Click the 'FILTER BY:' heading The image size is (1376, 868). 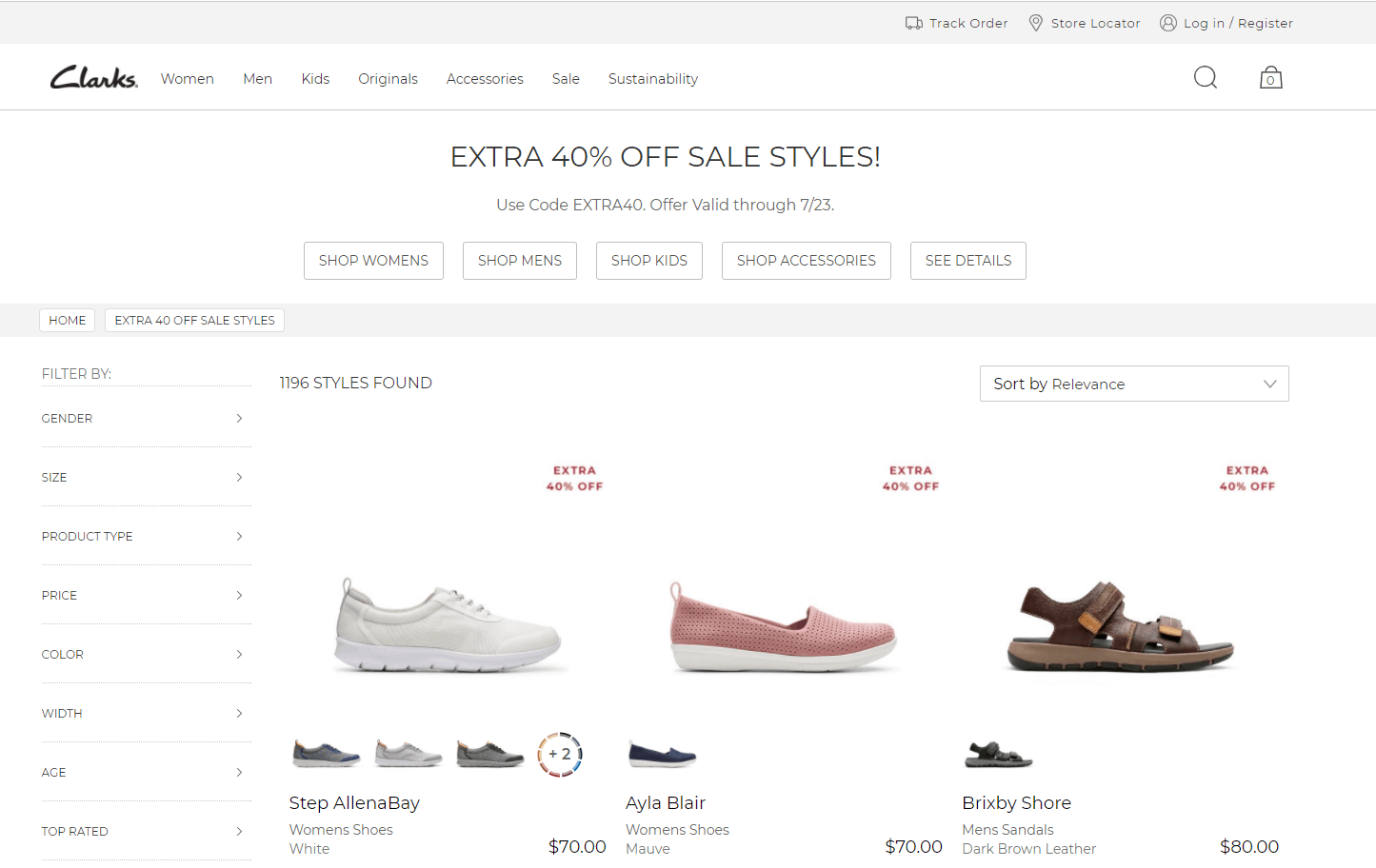(77, 374)
